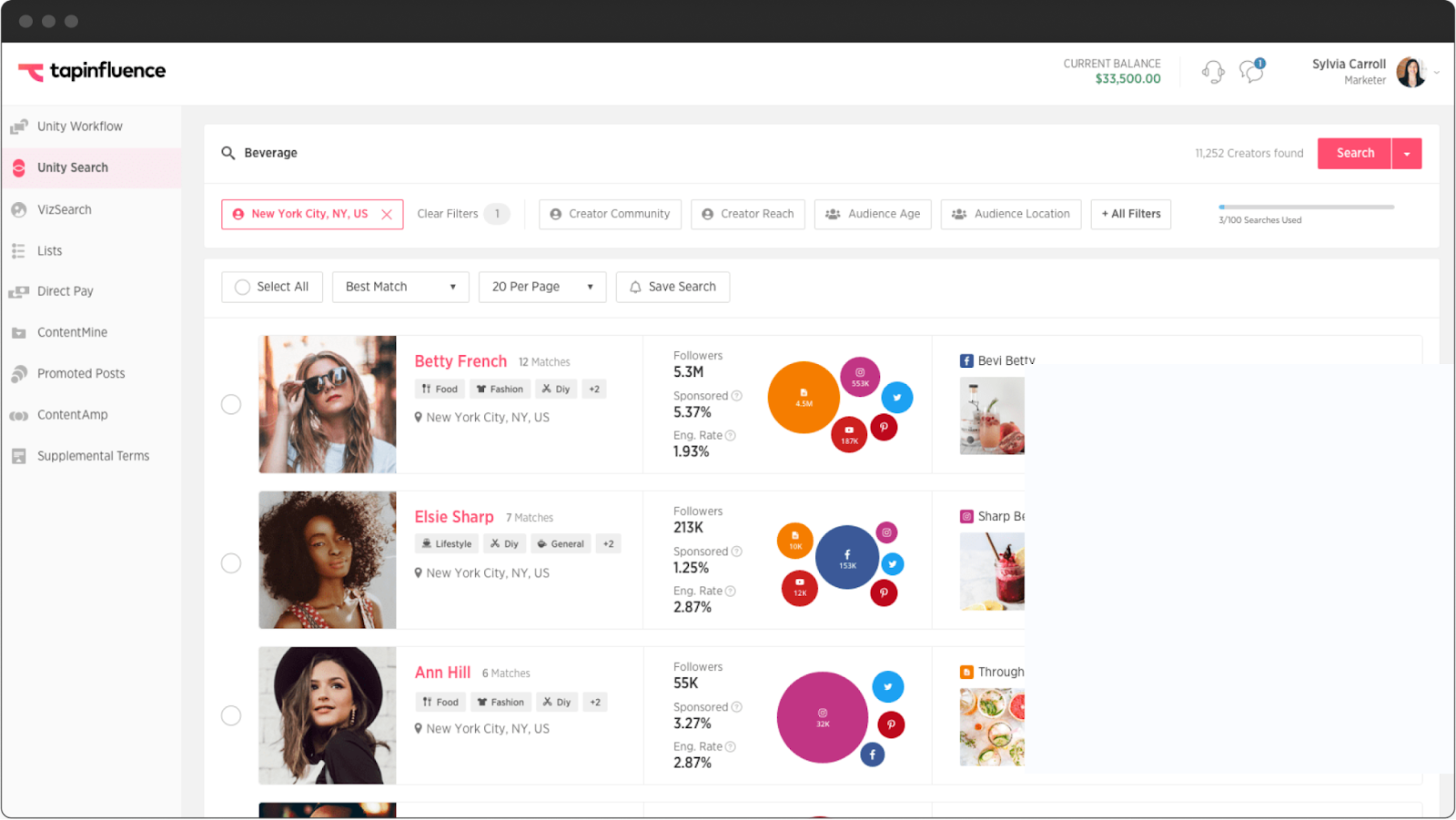Open Ann Hill's profile photo
Screen dimensions: 1456x820
click(x=328, y=715)
